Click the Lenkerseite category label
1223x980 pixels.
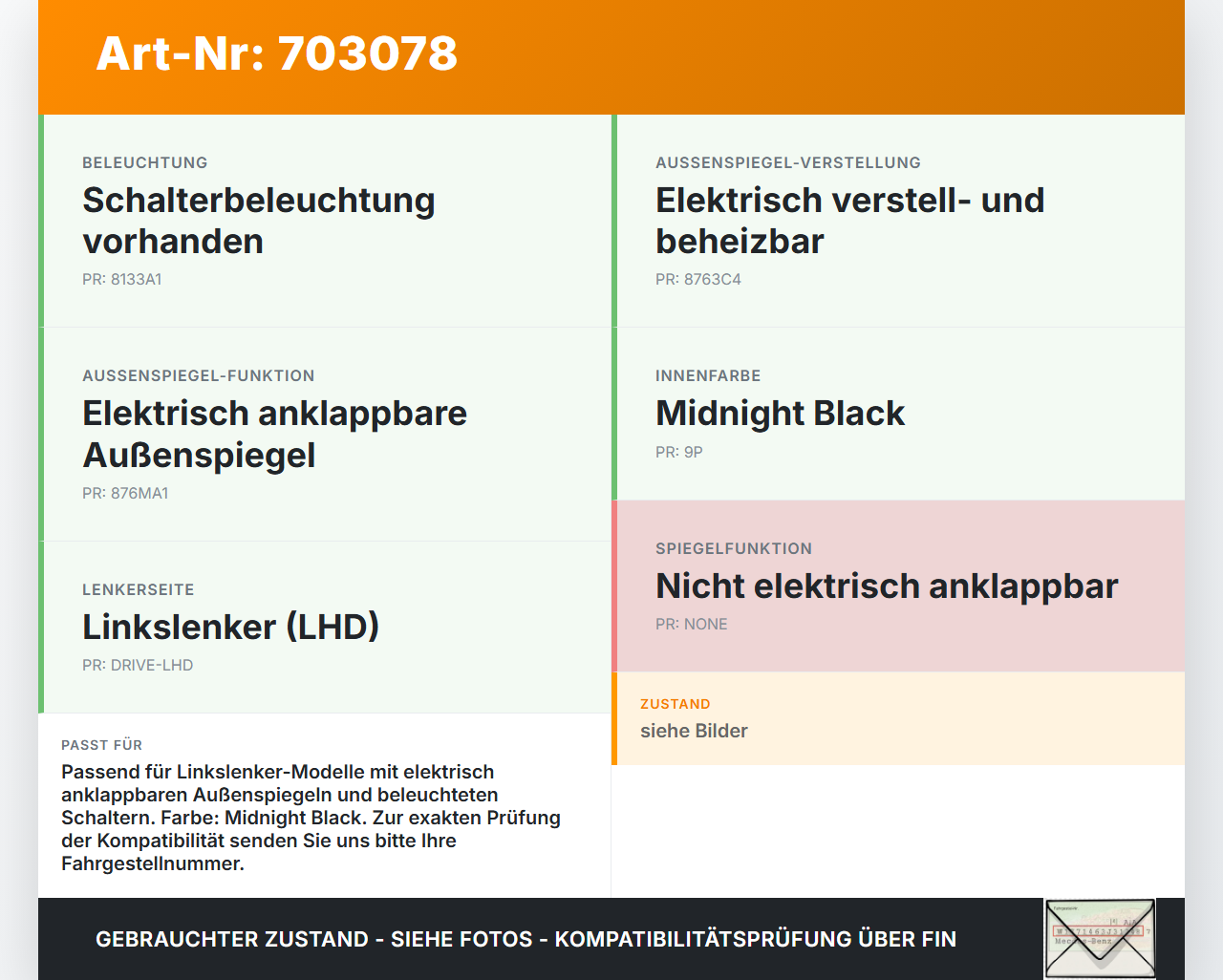click(x=139, y=589)
